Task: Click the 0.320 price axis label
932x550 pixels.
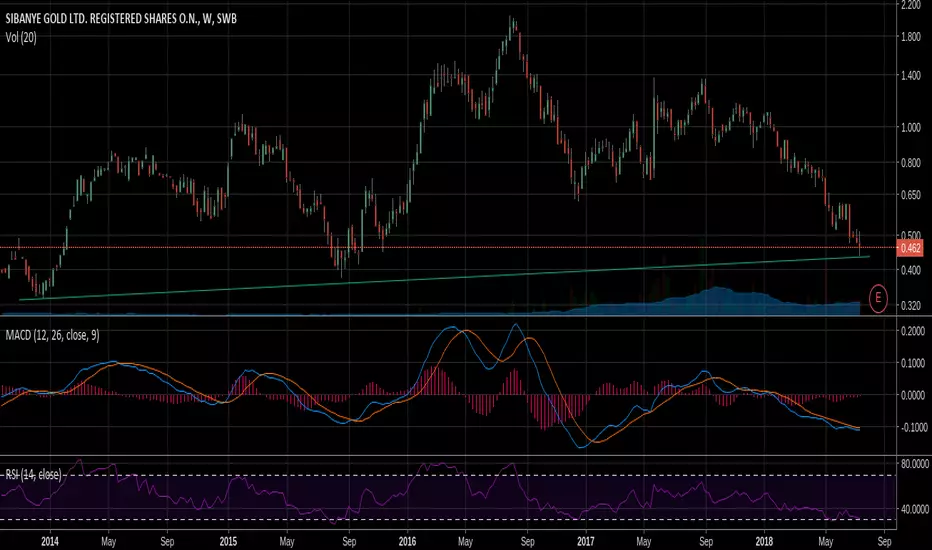Action: click(x=911, y=305)
